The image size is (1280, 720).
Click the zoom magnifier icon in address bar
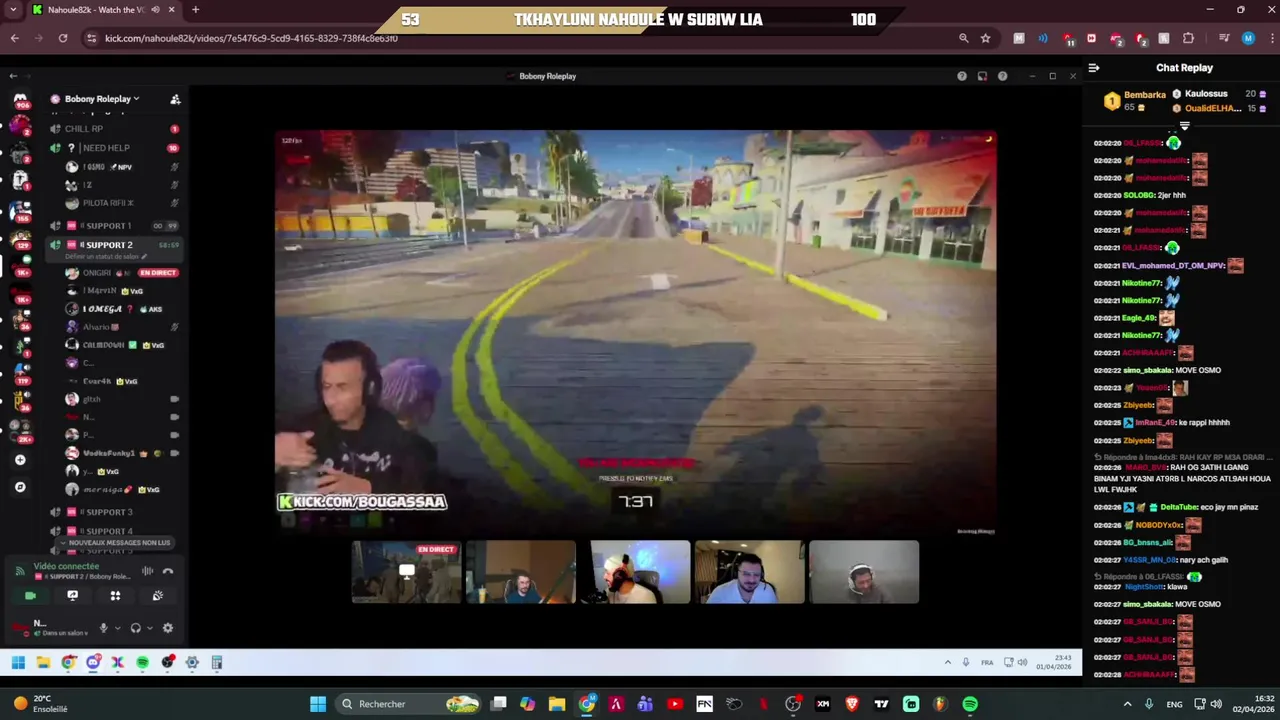click(963, 38)
